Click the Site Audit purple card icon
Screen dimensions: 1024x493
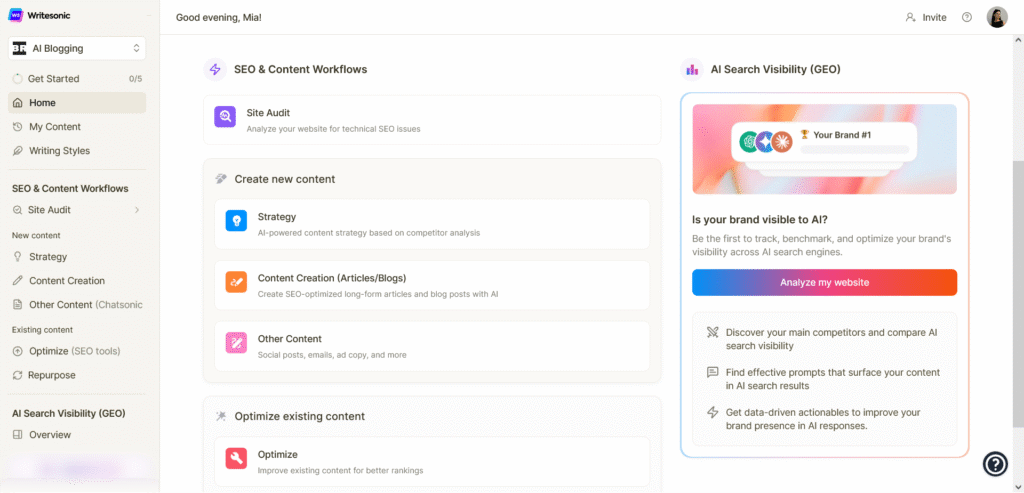click(x=225, y=118)
